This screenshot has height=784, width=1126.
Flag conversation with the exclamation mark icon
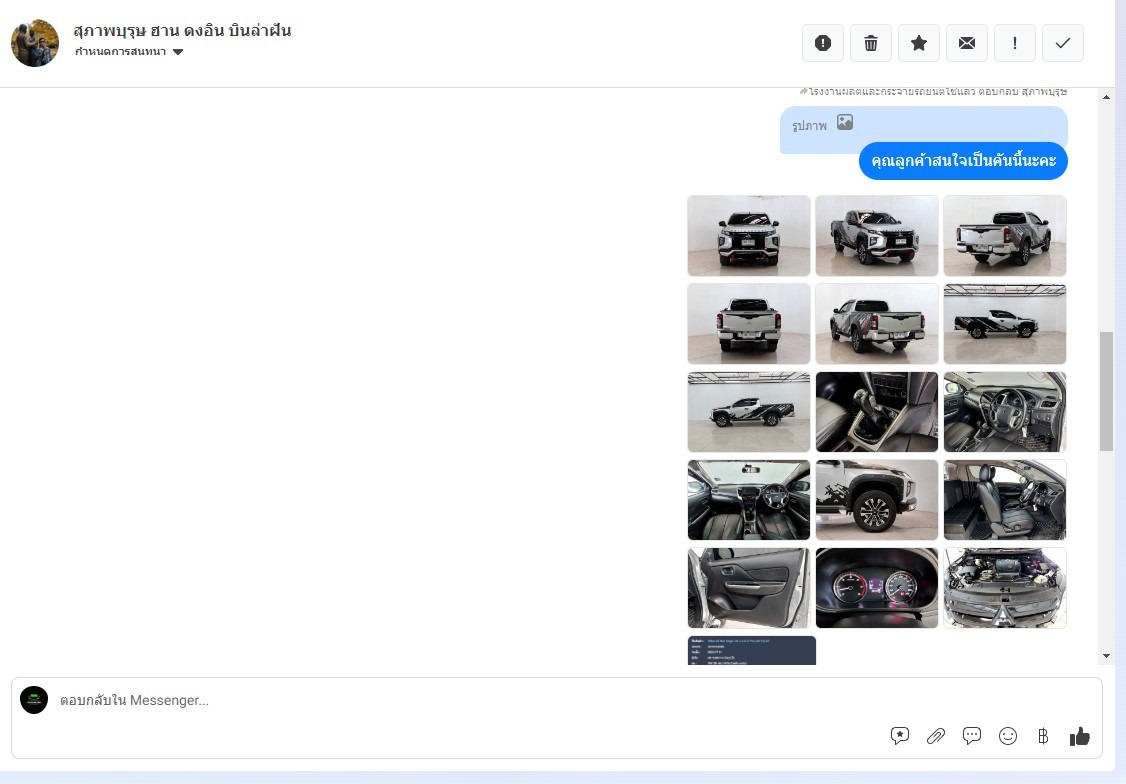point(1015,43)
